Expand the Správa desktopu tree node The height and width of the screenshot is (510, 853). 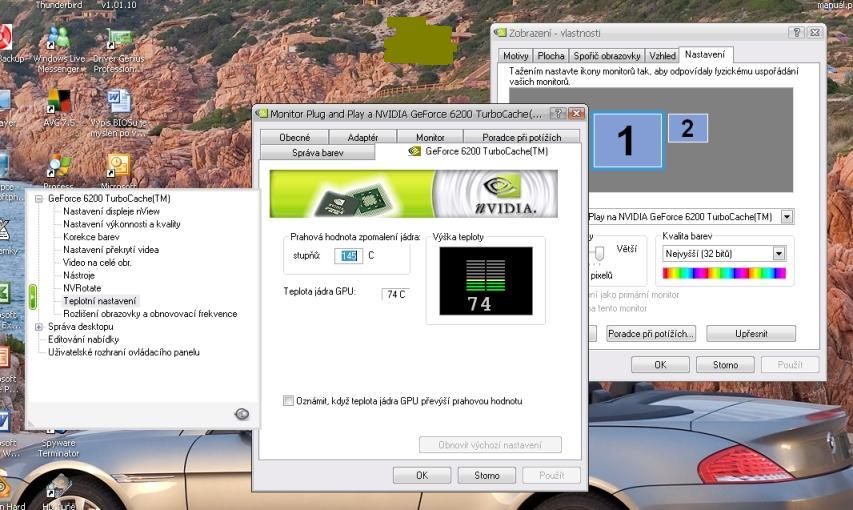[39, 326]
